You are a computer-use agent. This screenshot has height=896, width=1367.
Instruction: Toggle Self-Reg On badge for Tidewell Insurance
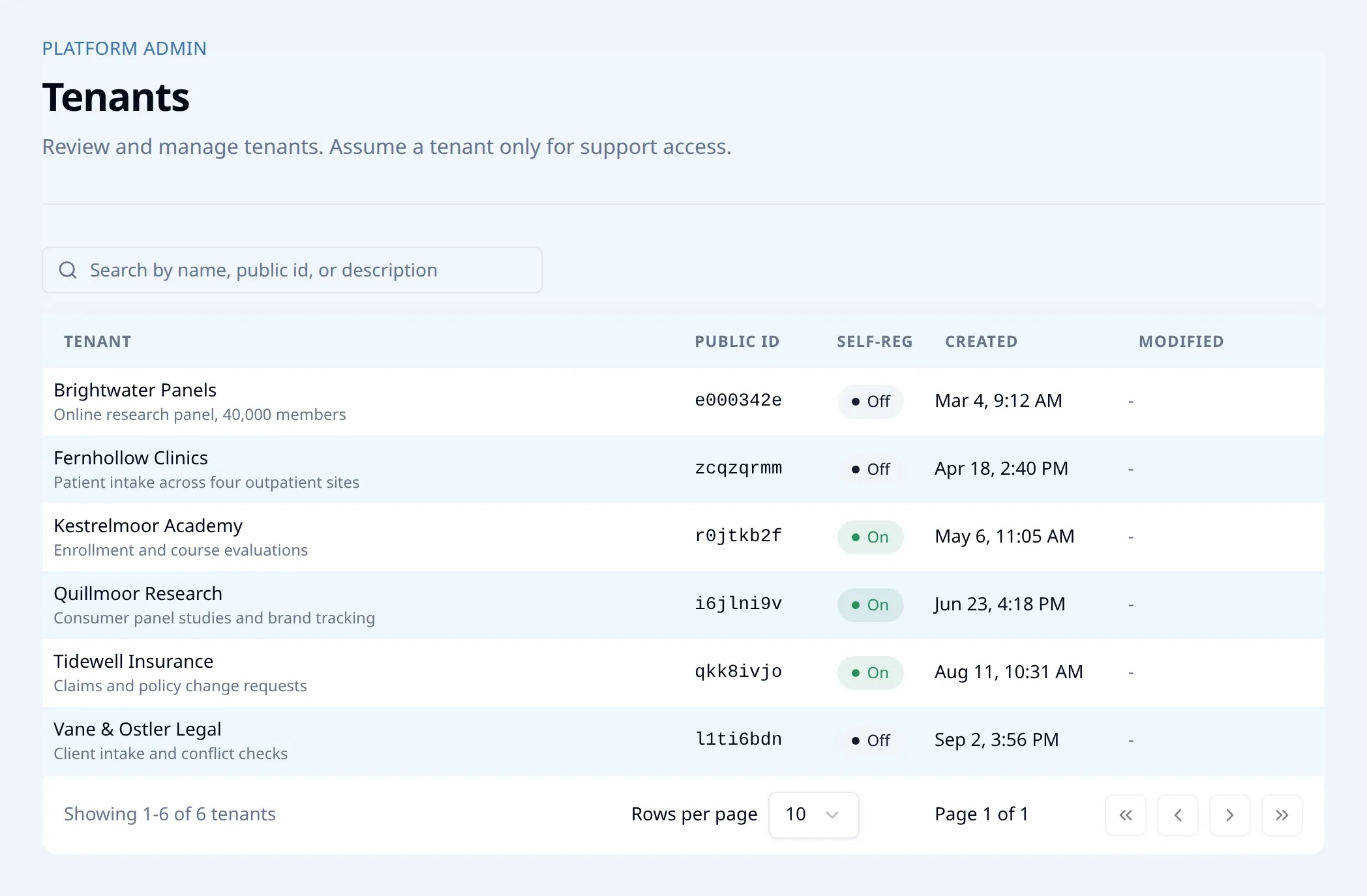pos(871,673)
